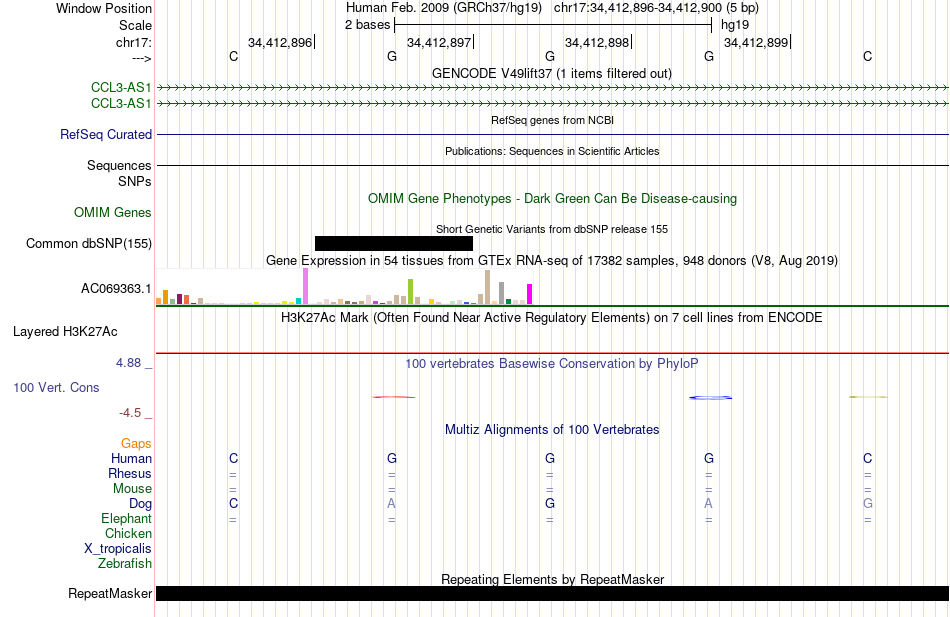This screenshot has width=950, height=617.
Task: Click the magenta GTEx expression bar
Action: 530,294
